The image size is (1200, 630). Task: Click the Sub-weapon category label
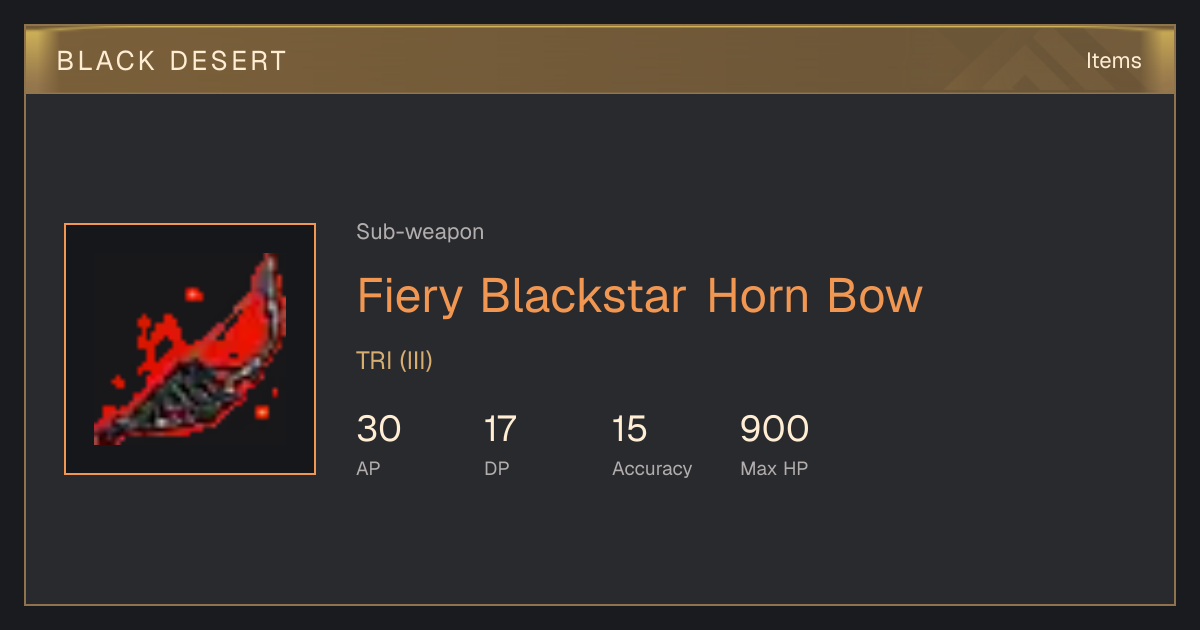click(420, 232)
